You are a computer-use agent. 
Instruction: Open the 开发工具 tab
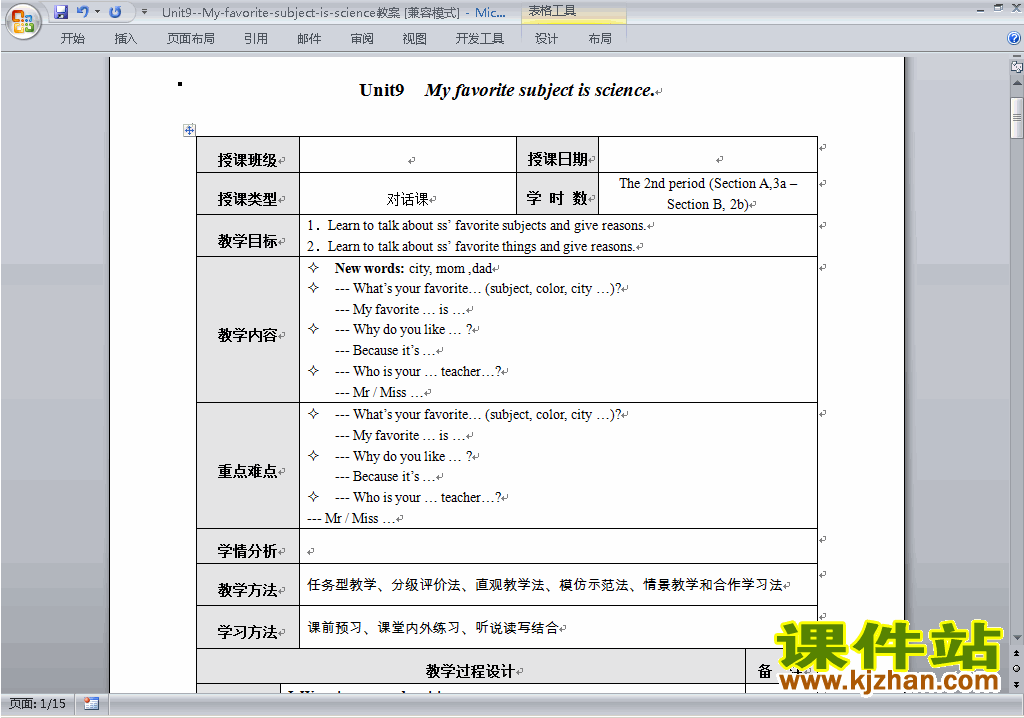click(x=480, y=39)
